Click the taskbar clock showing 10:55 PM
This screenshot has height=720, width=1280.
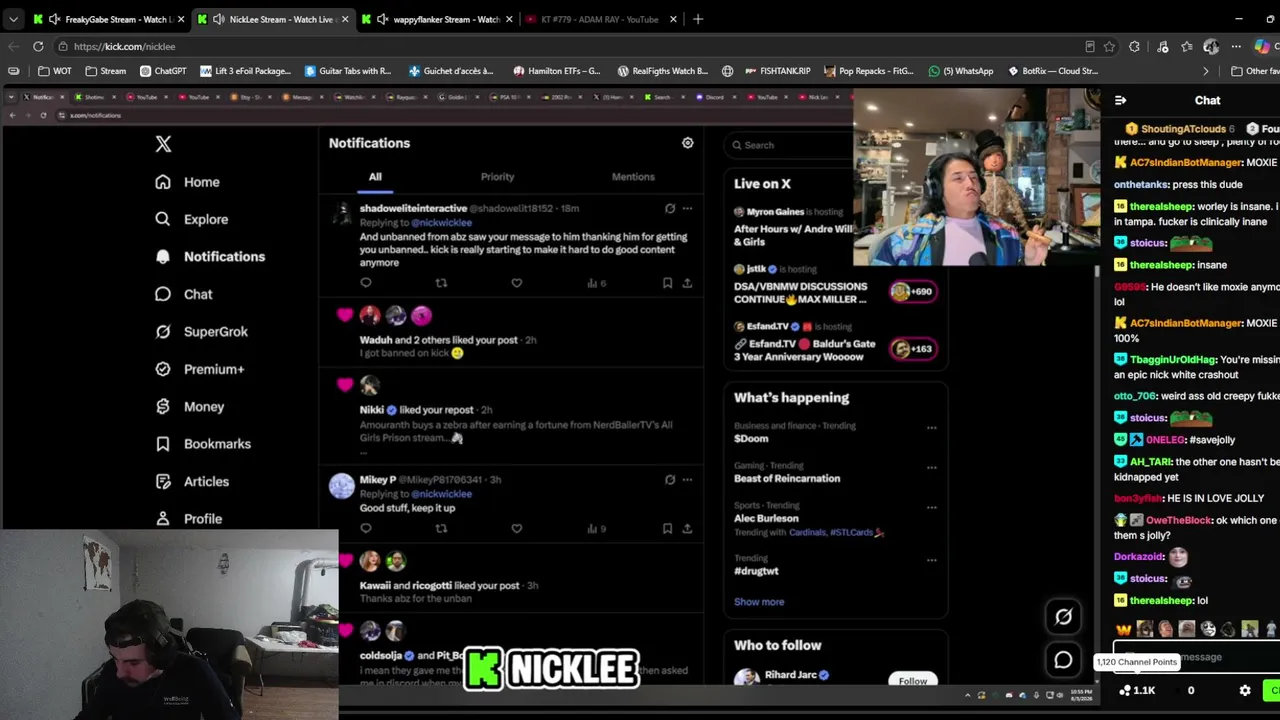(x=1082, y=694)
